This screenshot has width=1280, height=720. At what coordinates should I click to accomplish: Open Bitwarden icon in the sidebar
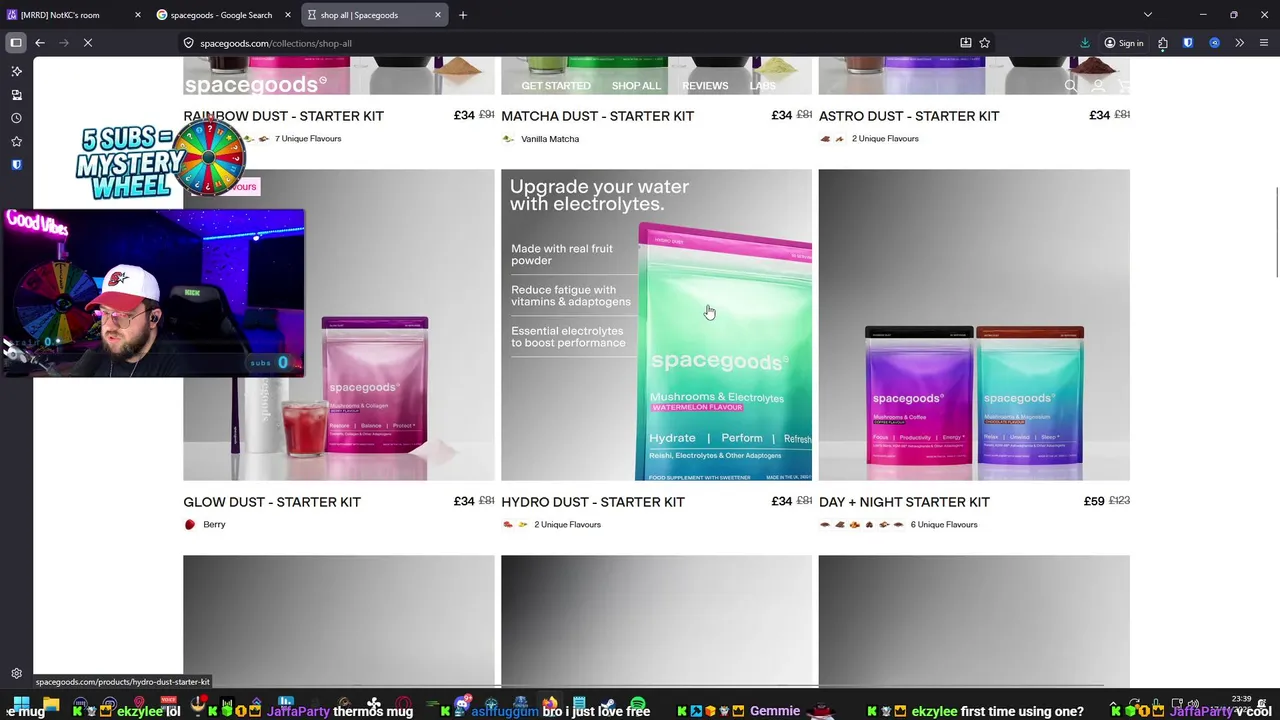(x=16, y=164)
